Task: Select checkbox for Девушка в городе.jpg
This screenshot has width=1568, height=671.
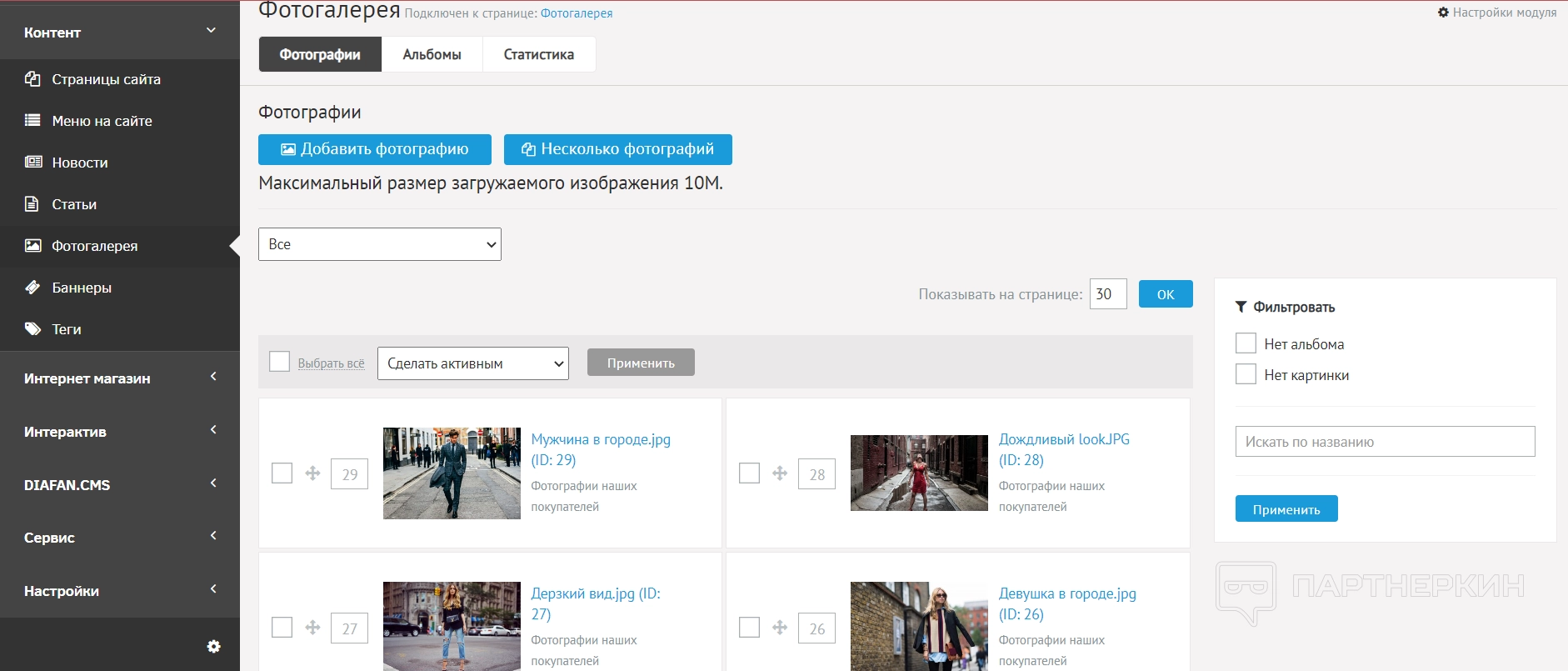Action: tap(750, 628)
